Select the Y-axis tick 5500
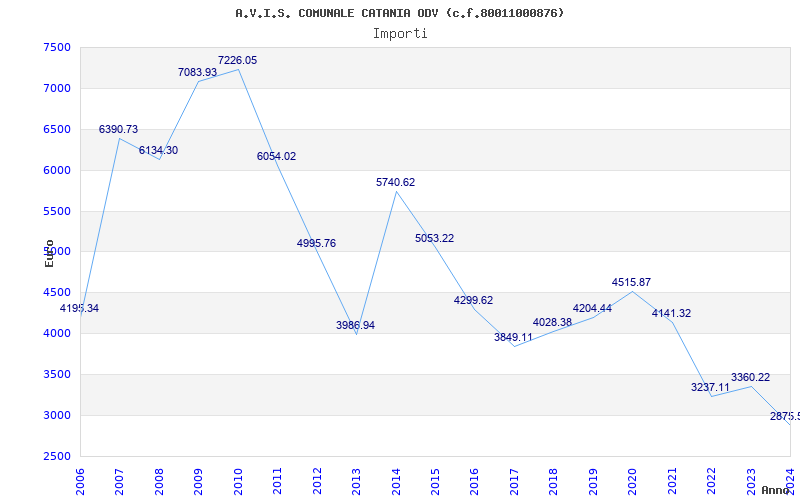 click(x=57, y=211)
